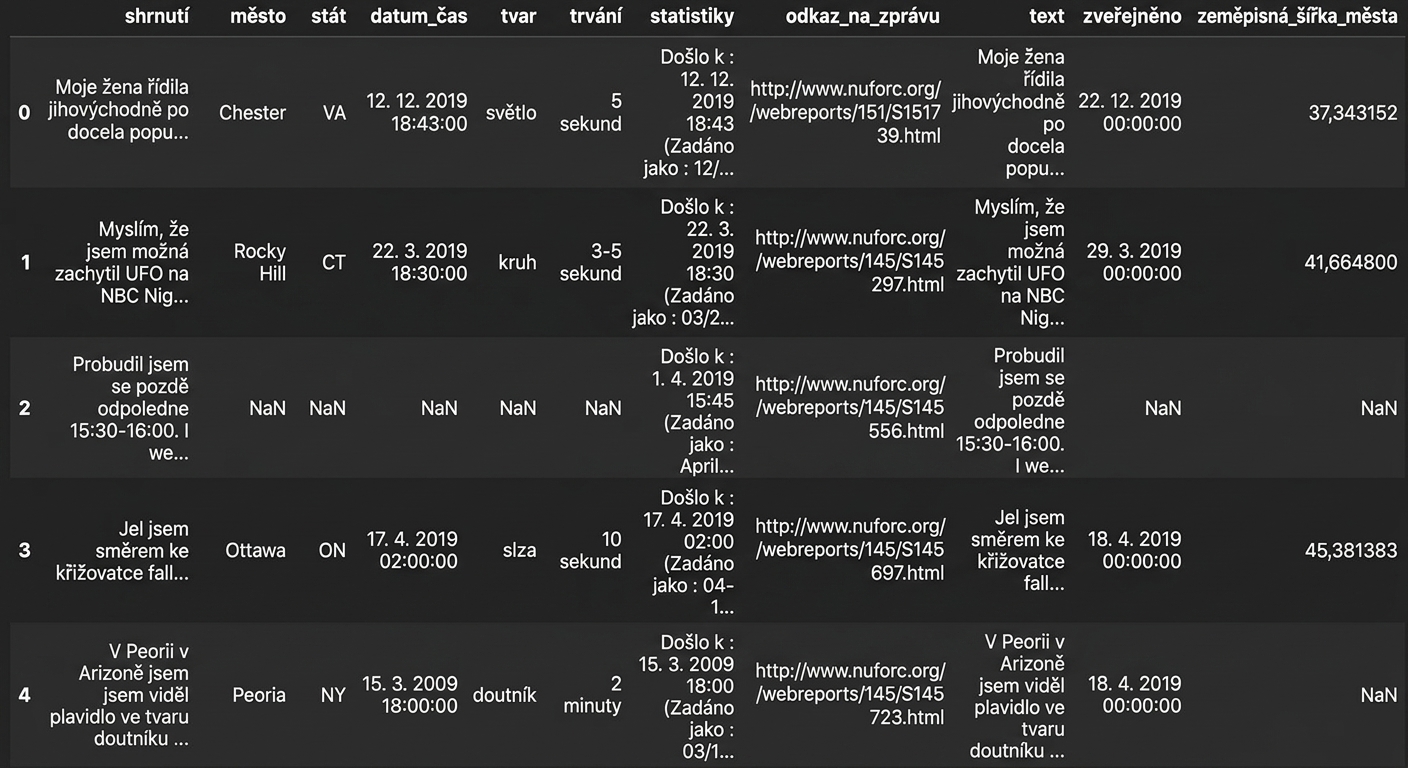Click the statistiky column header

click(691, 16)
